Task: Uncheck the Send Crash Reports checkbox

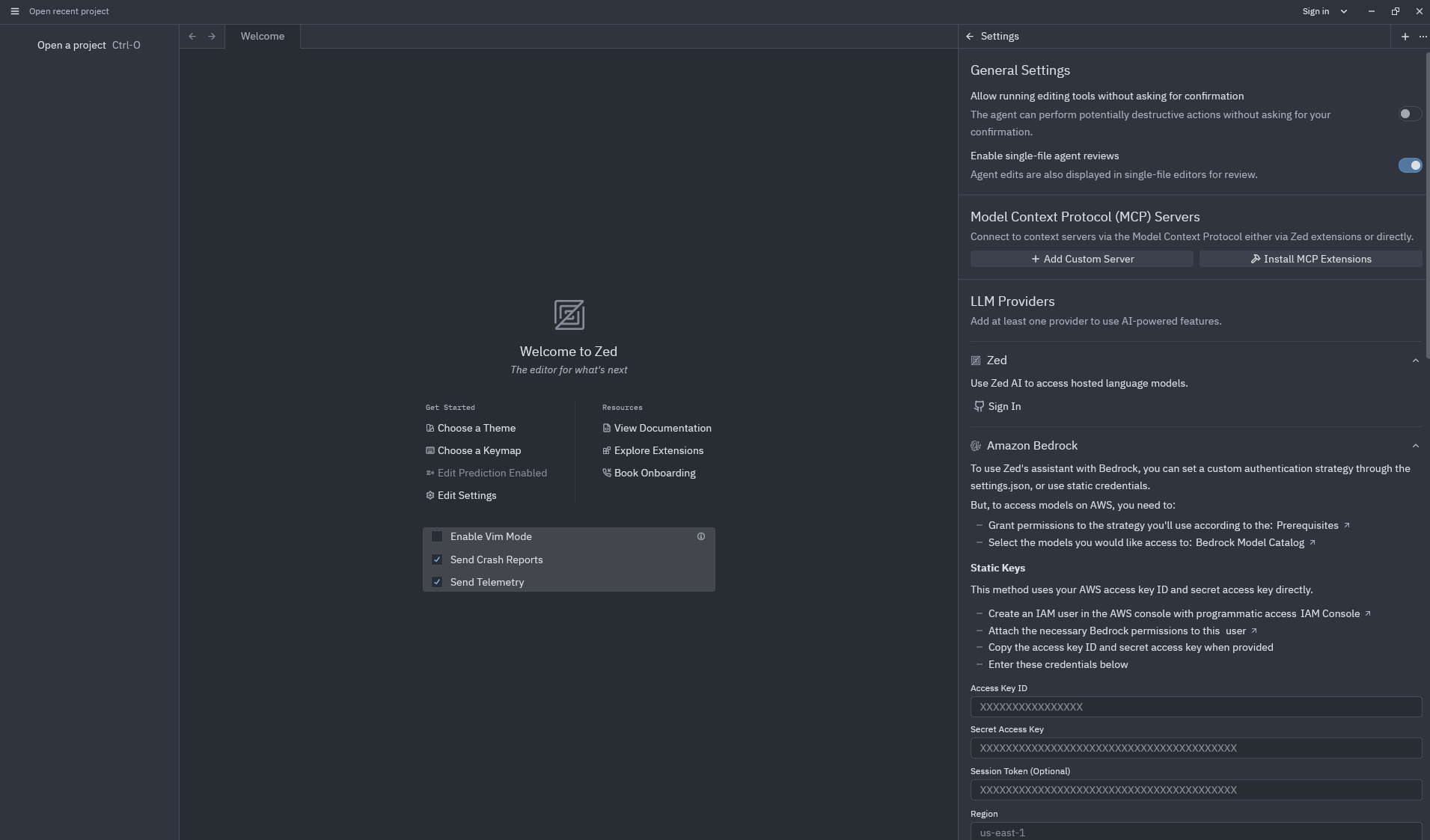Action: (x=437, y=560)
